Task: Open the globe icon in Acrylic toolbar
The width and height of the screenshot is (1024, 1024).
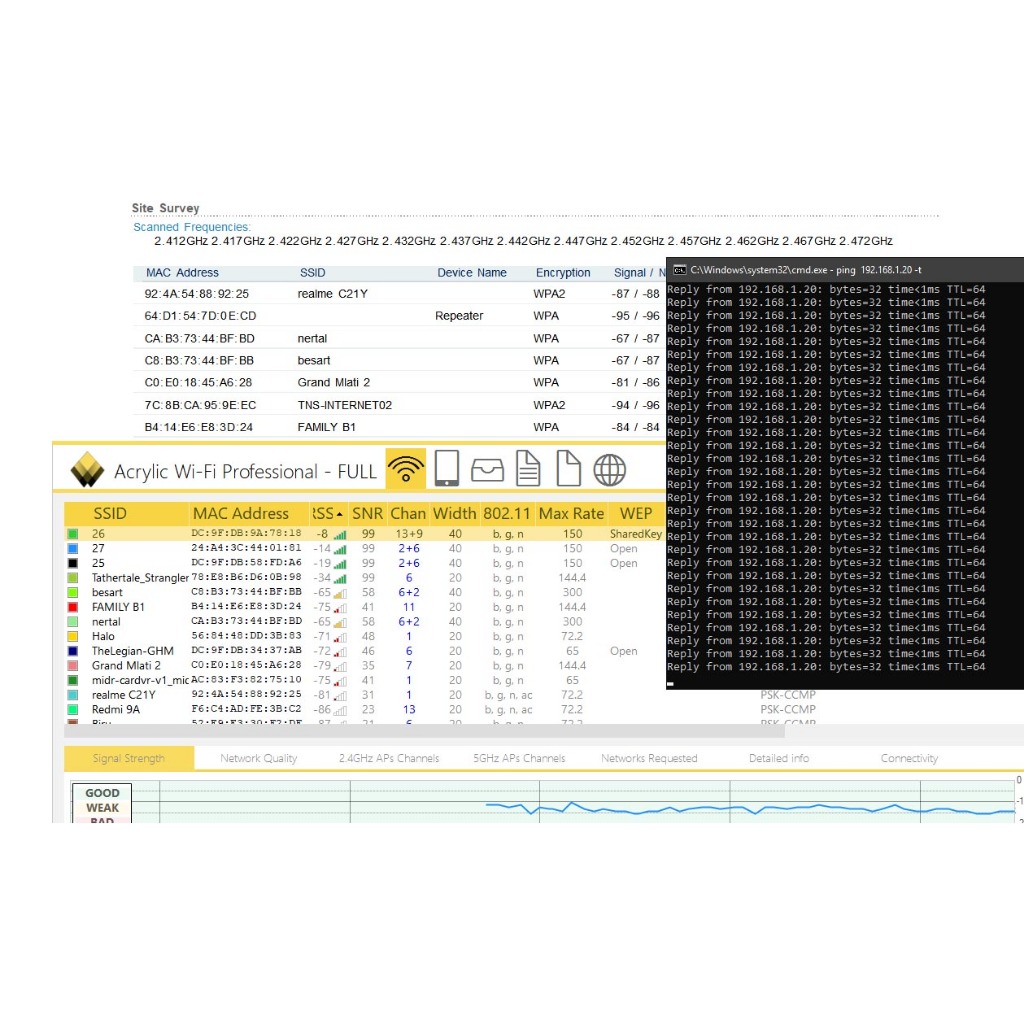Action: click(x=609, y=469)
